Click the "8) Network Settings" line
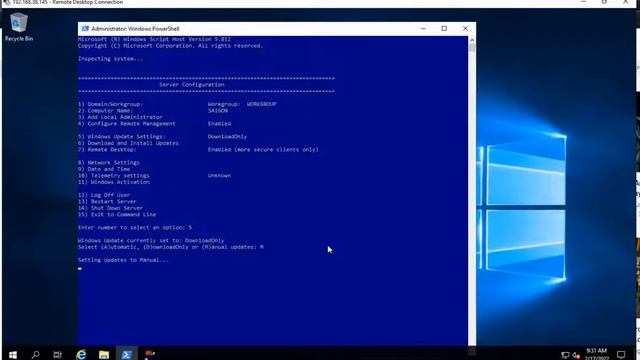This screenshot has height=360, width=640. [109, 162]
